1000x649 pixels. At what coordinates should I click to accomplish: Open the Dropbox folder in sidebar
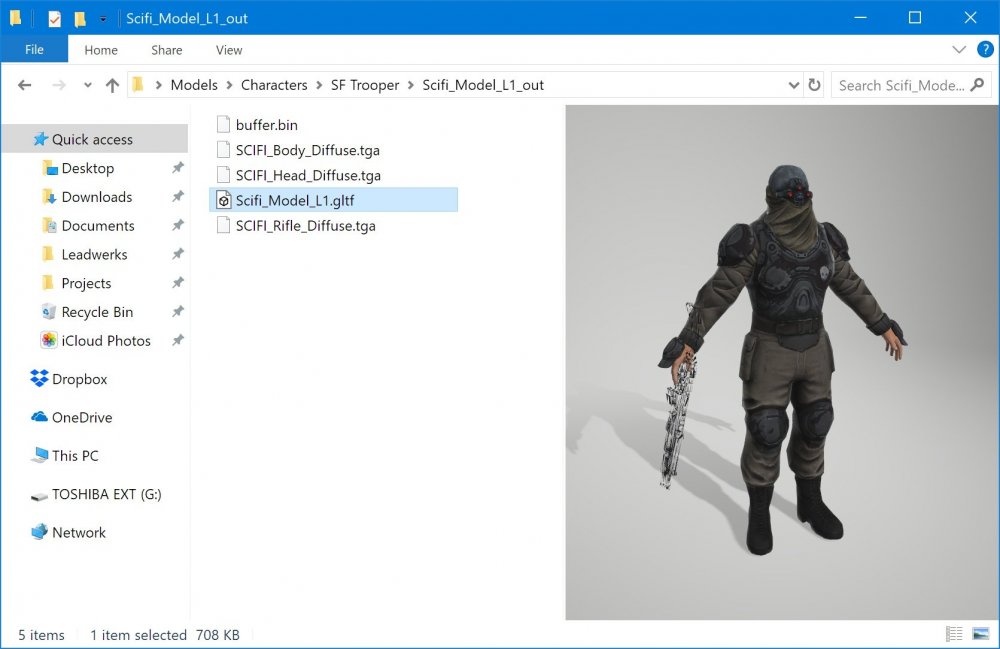point(79,379)
